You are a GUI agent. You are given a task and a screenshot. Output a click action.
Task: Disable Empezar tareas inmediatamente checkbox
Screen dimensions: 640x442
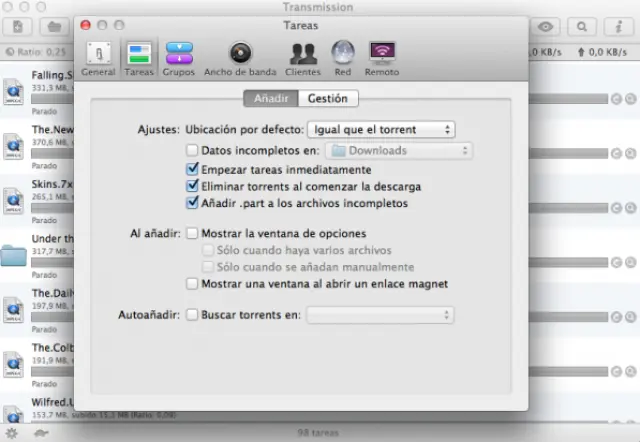pos(193,170)
